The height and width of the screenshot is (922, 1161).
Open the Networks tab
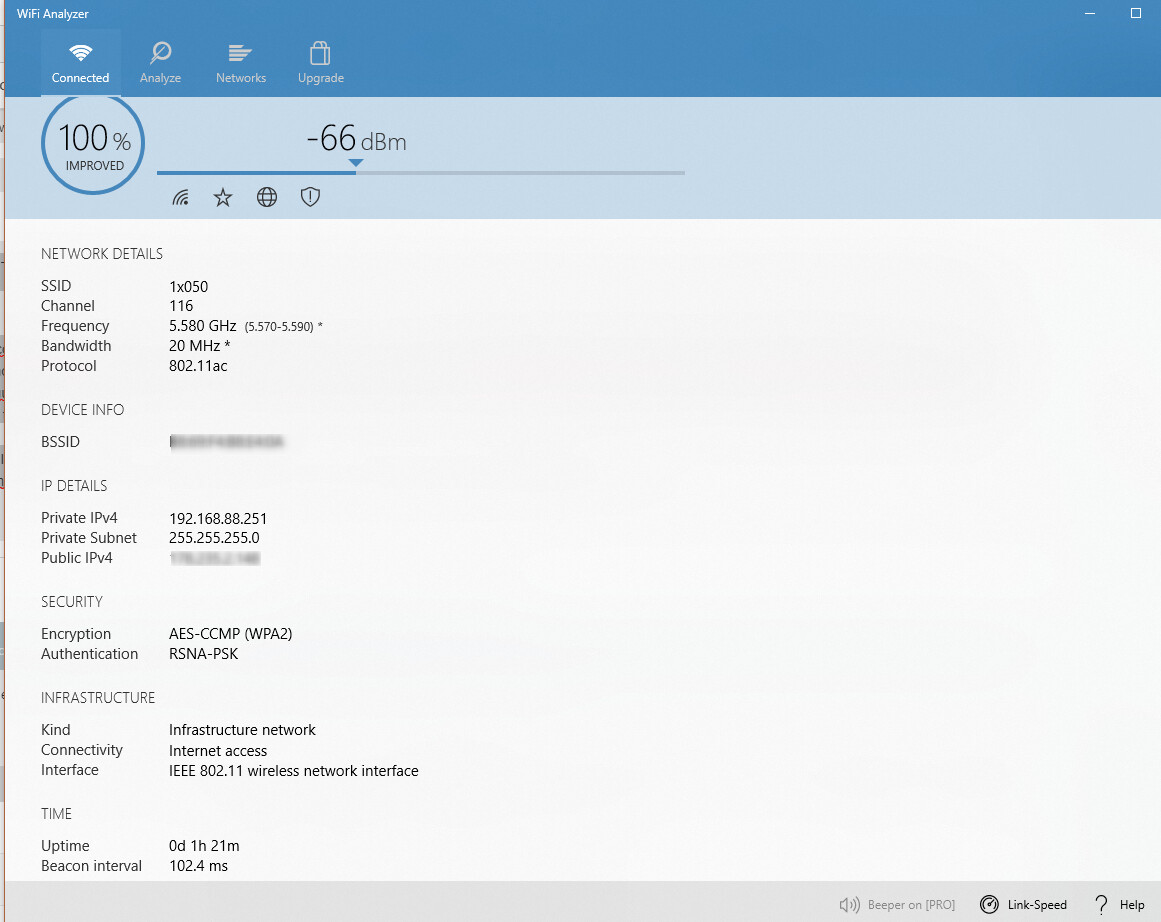click(241, 63)
